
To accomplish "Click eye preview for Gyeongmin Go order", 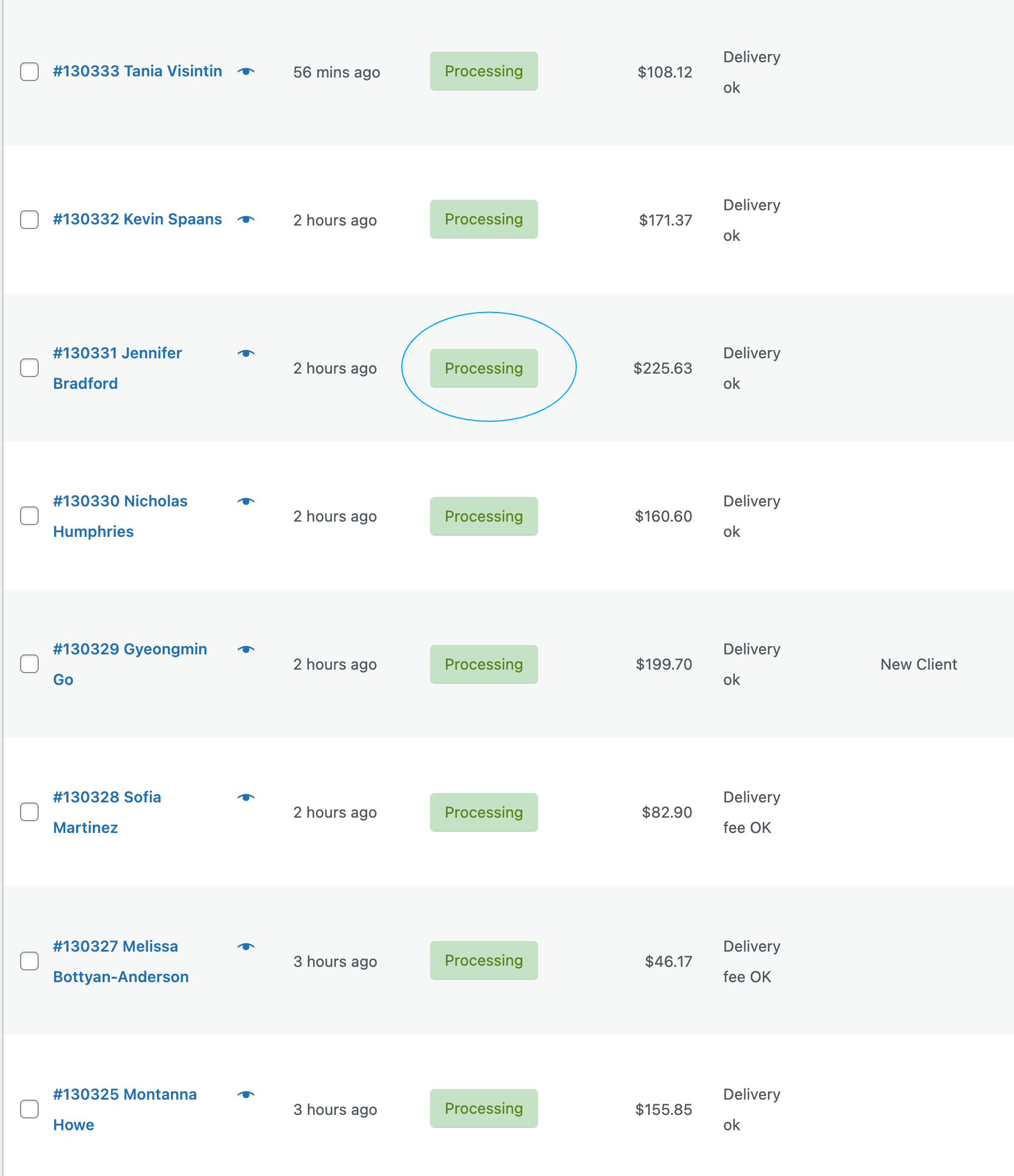I will tap(246, 650).
